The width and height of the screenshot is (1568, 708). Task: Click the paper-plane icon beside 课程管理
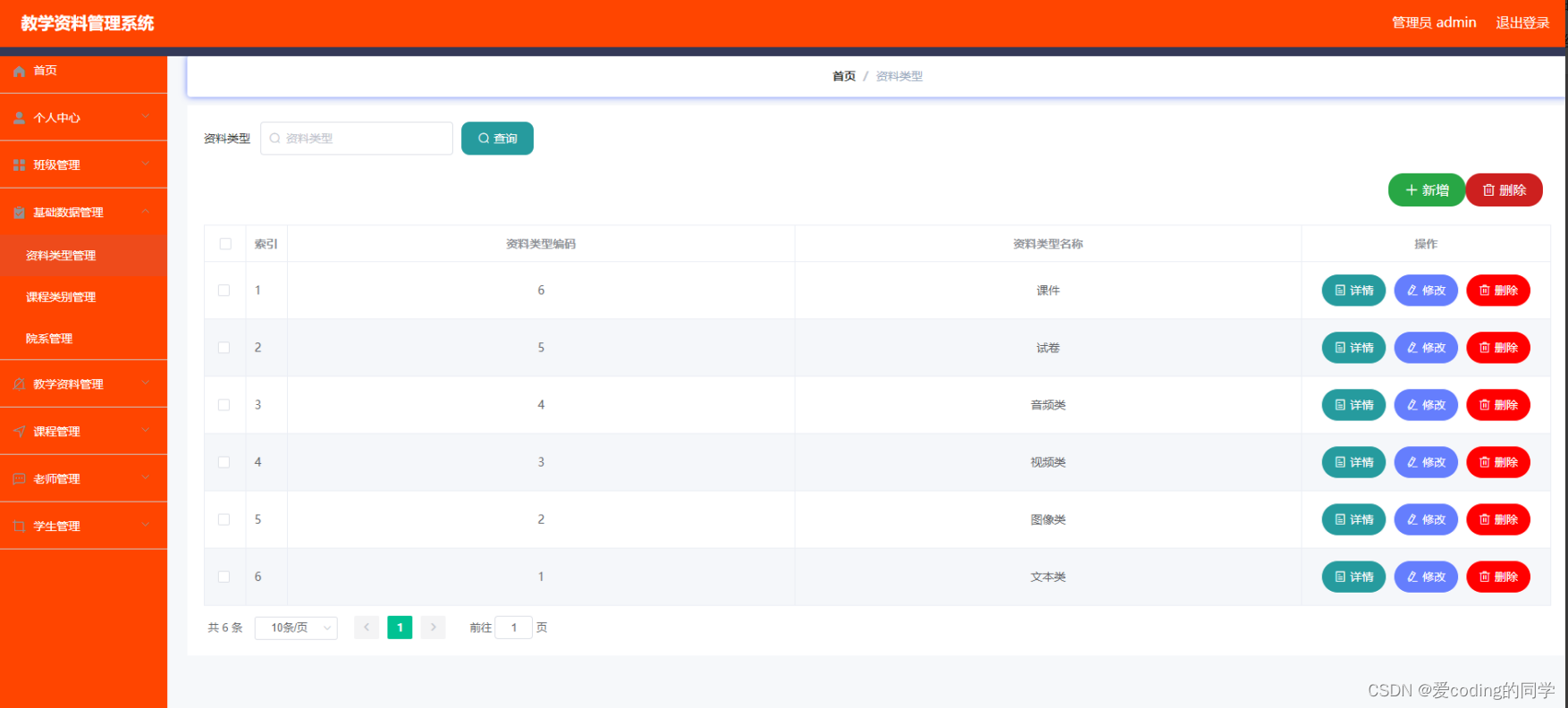tap(19, 432)
